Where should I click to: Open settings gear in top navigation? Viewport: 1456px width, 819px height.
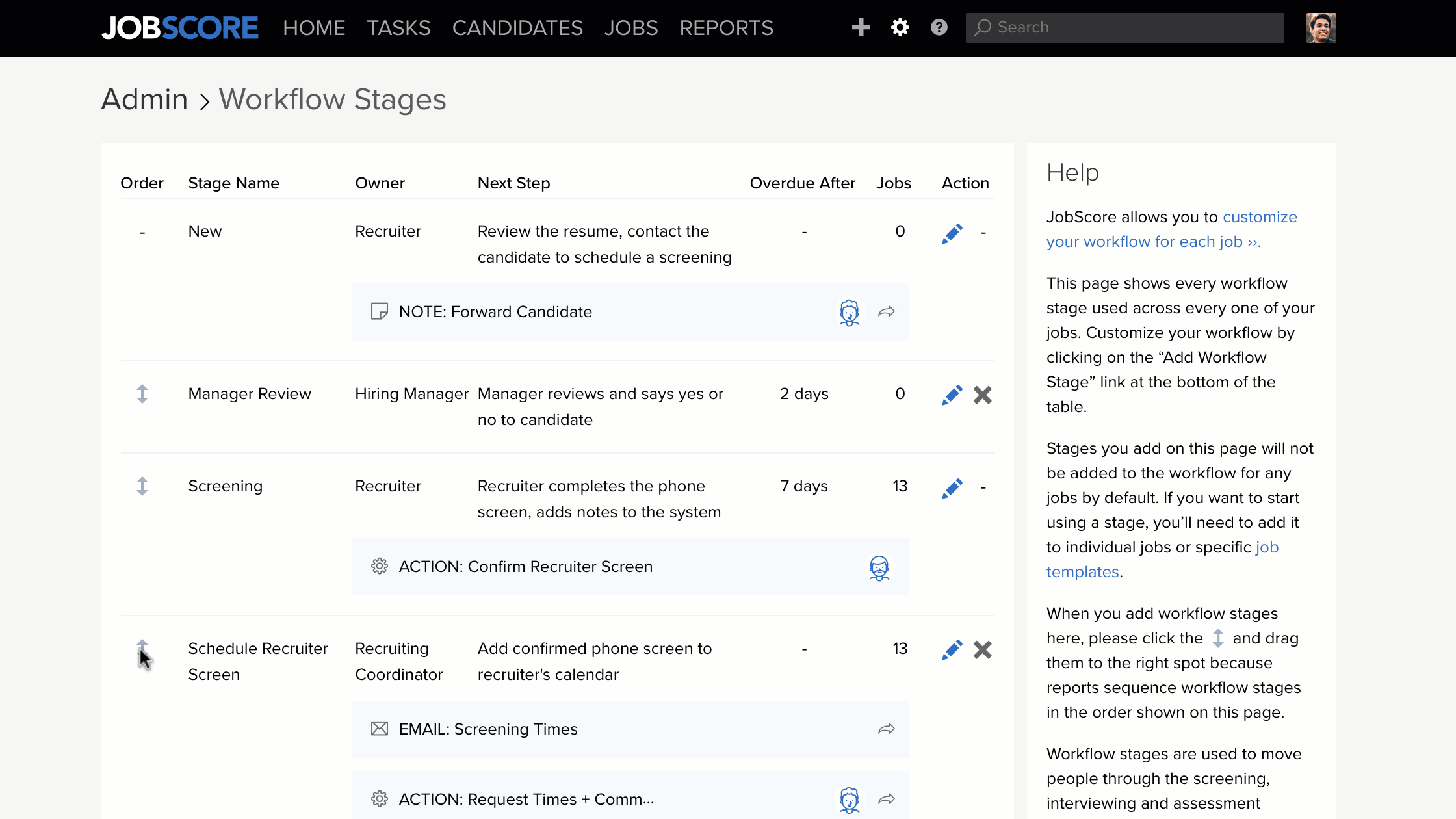[x=900, y=27]
